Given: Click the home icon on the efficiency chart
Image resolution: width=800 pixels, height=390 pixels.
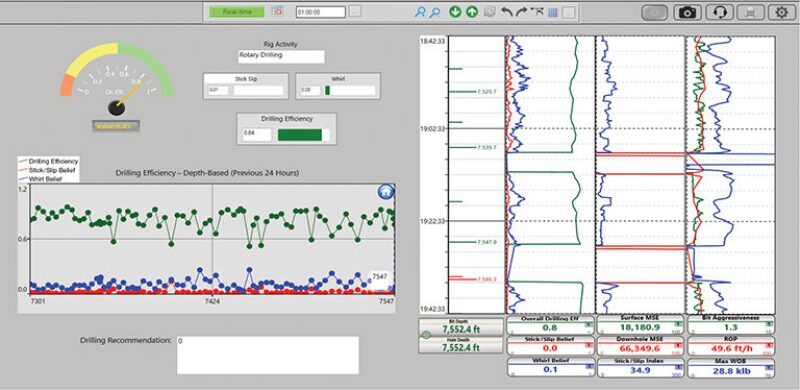Looking at the screenshot, I should point(386,191).
